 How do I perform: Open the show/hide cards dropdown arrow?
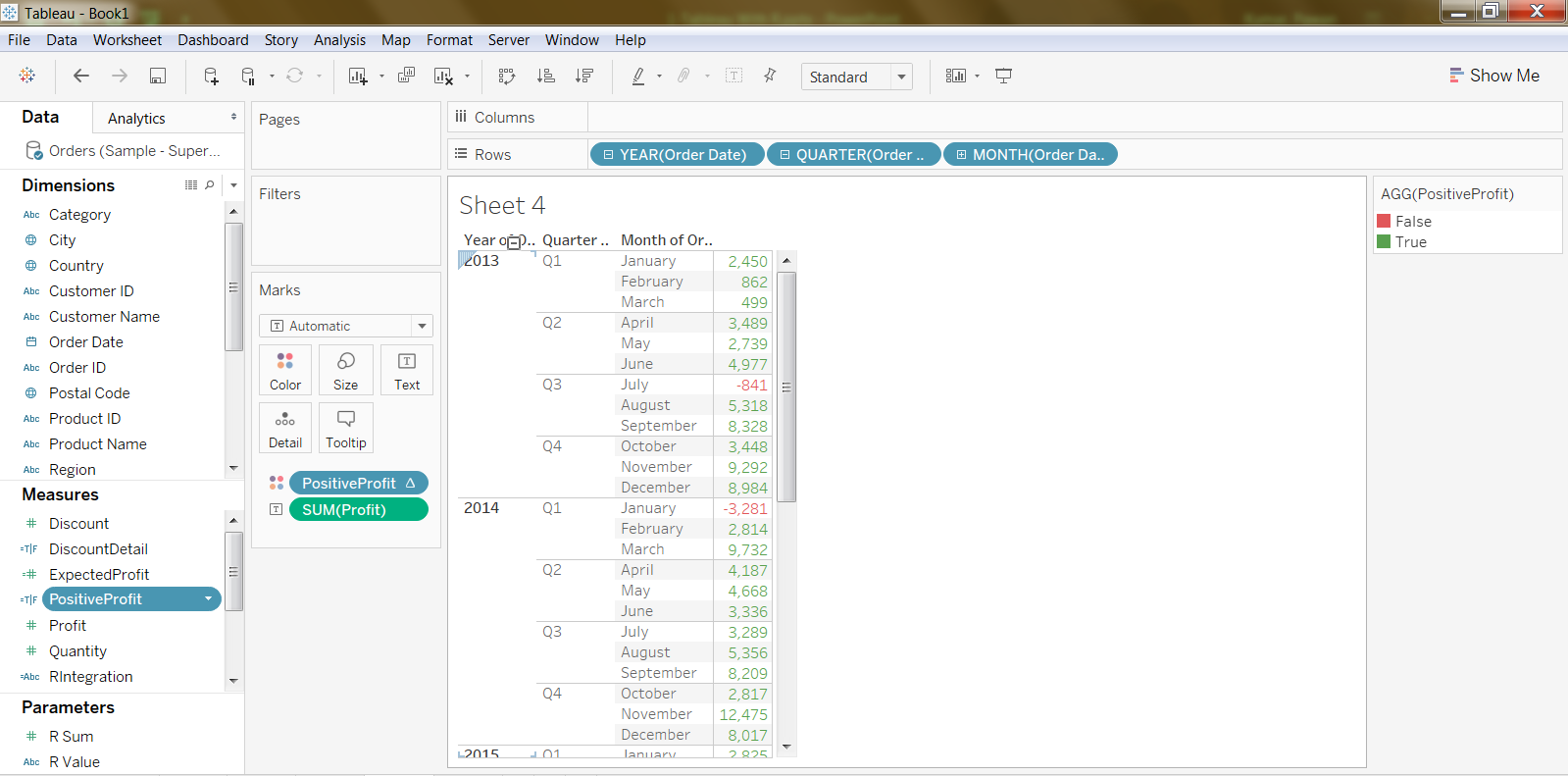pos(977,76)
